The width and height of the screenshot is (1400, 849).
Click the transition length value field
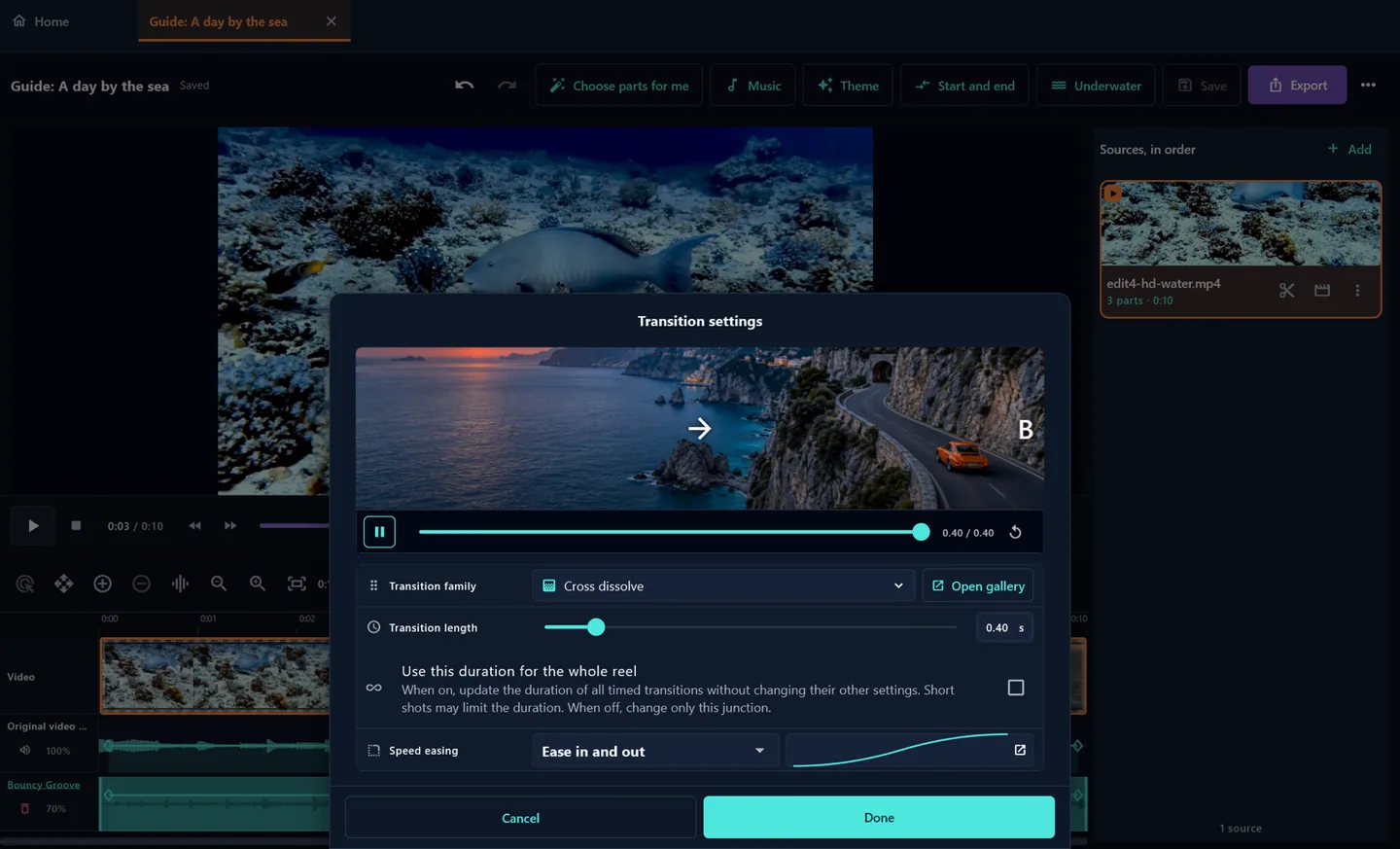pos(1004,627)
